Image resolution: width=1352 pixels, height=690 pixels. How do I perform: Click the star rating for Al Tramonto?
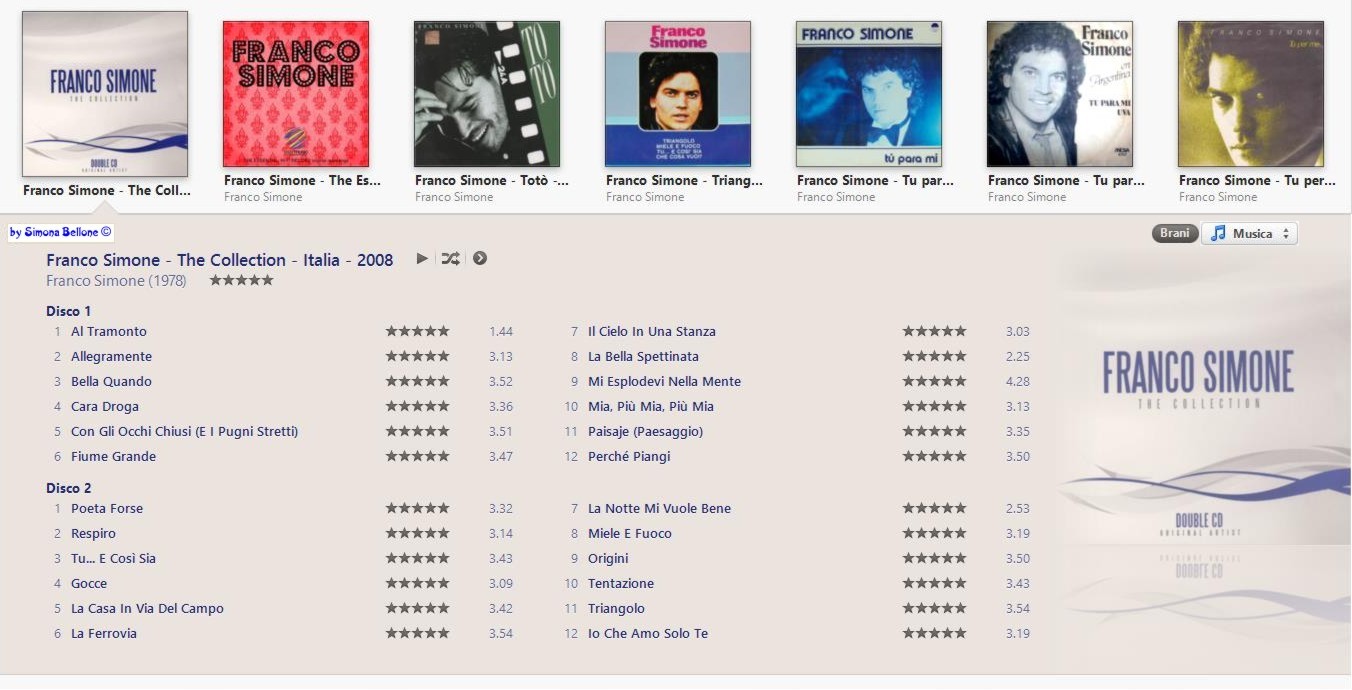pos(418,331)
